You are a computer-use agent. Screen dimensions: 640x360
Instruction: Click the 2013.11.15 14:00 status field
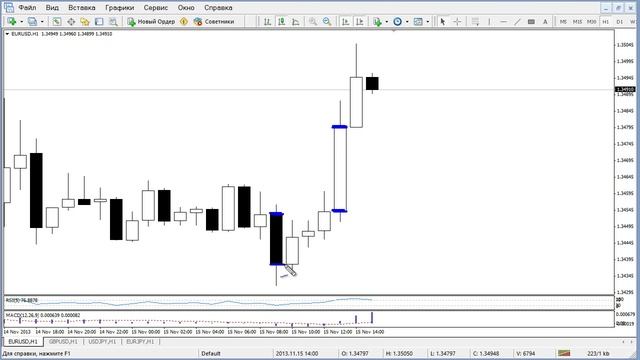[x=297, y=353]
